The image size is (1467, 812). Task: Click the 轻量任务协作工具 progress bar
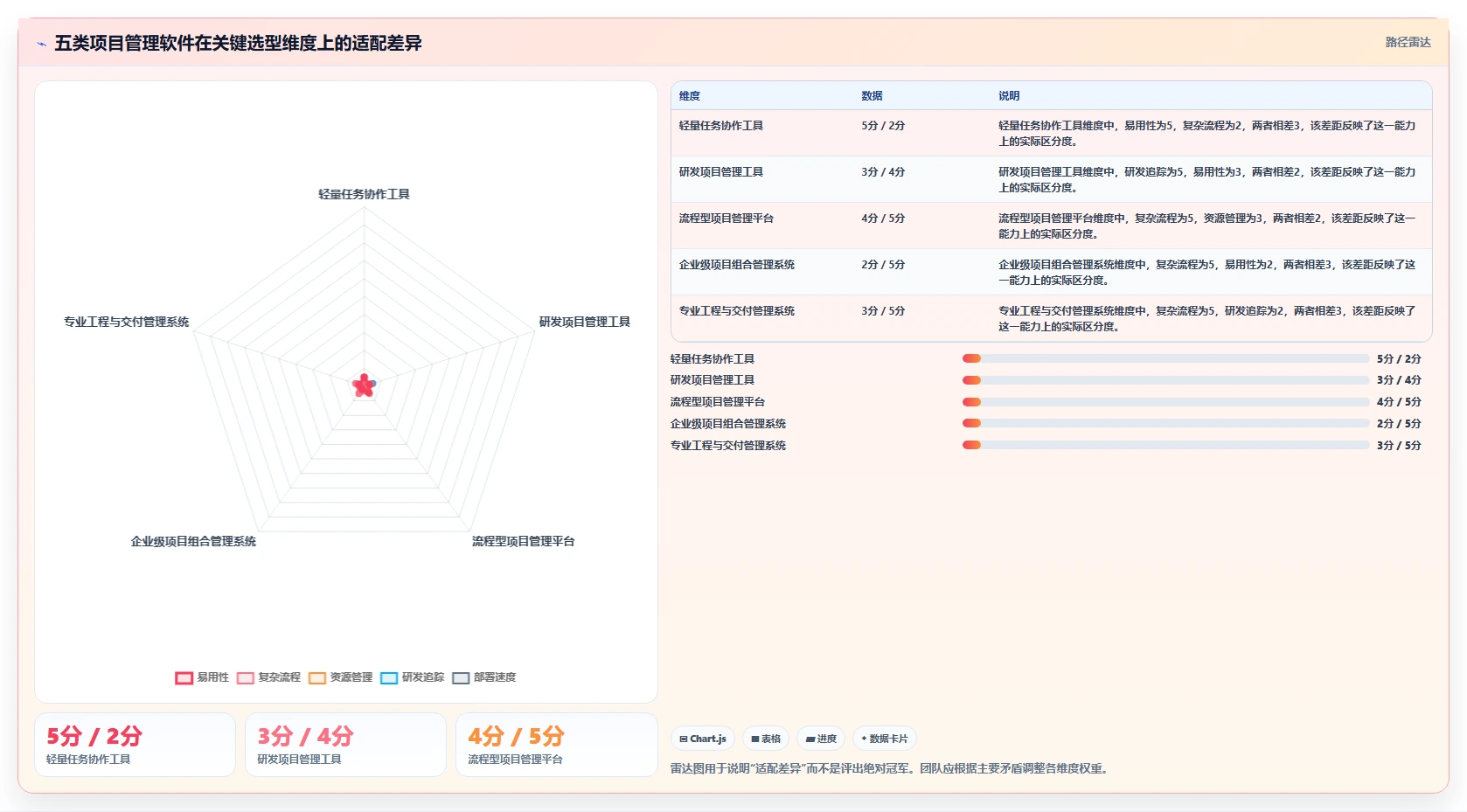tap(1165, 358)
